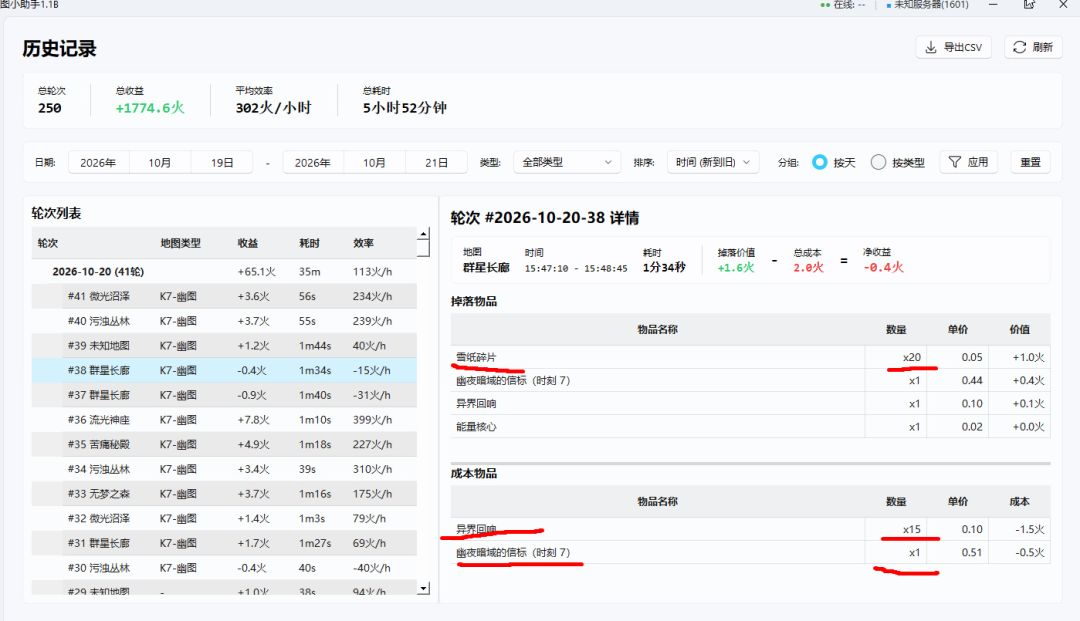Screen dimensions: 1080x621
Task: Click the 刷新 refresh button
Action: 1032,47
